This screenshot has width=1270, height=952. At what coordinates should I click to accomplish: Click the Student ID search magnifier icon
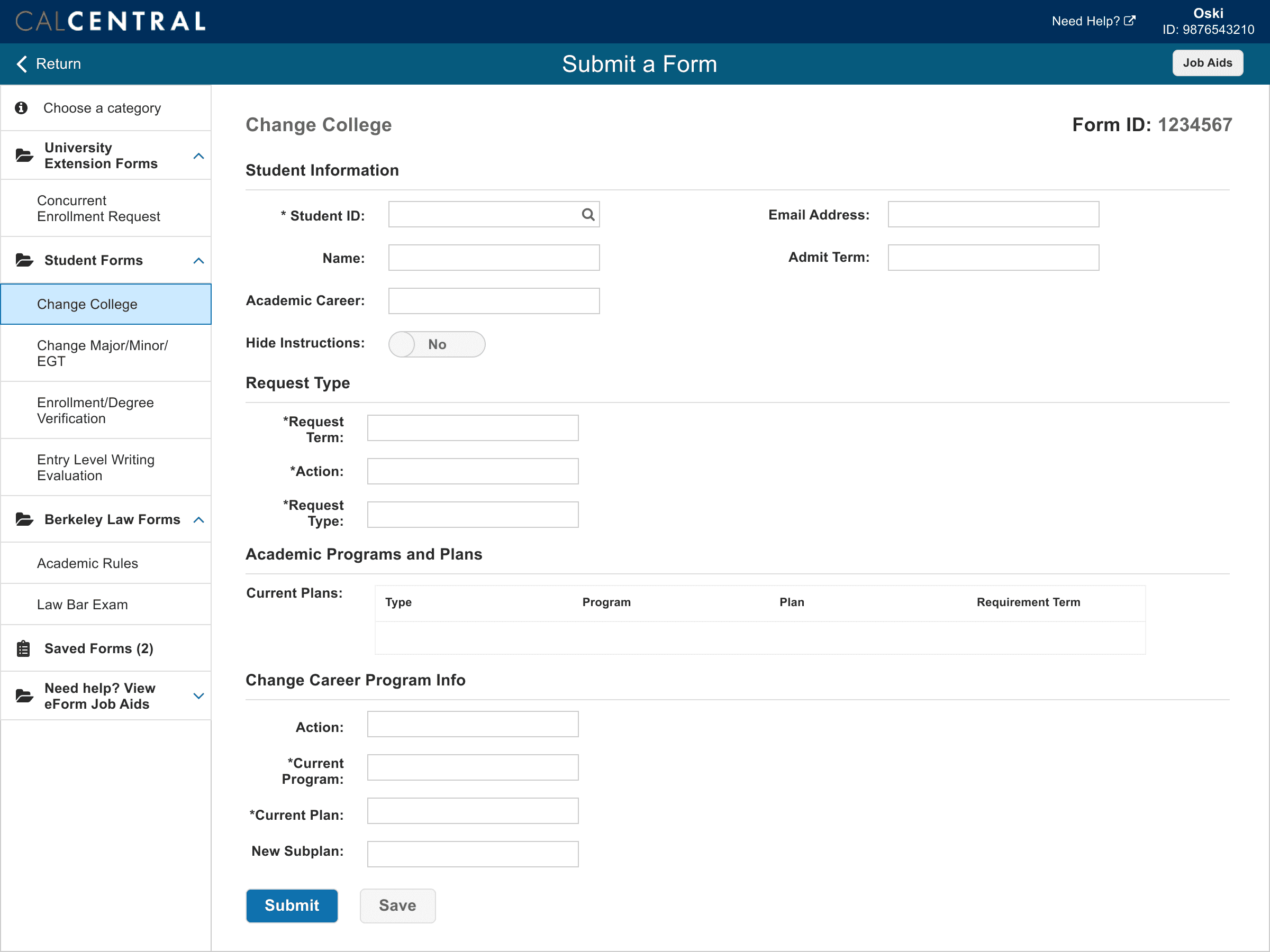coord(587,215)
